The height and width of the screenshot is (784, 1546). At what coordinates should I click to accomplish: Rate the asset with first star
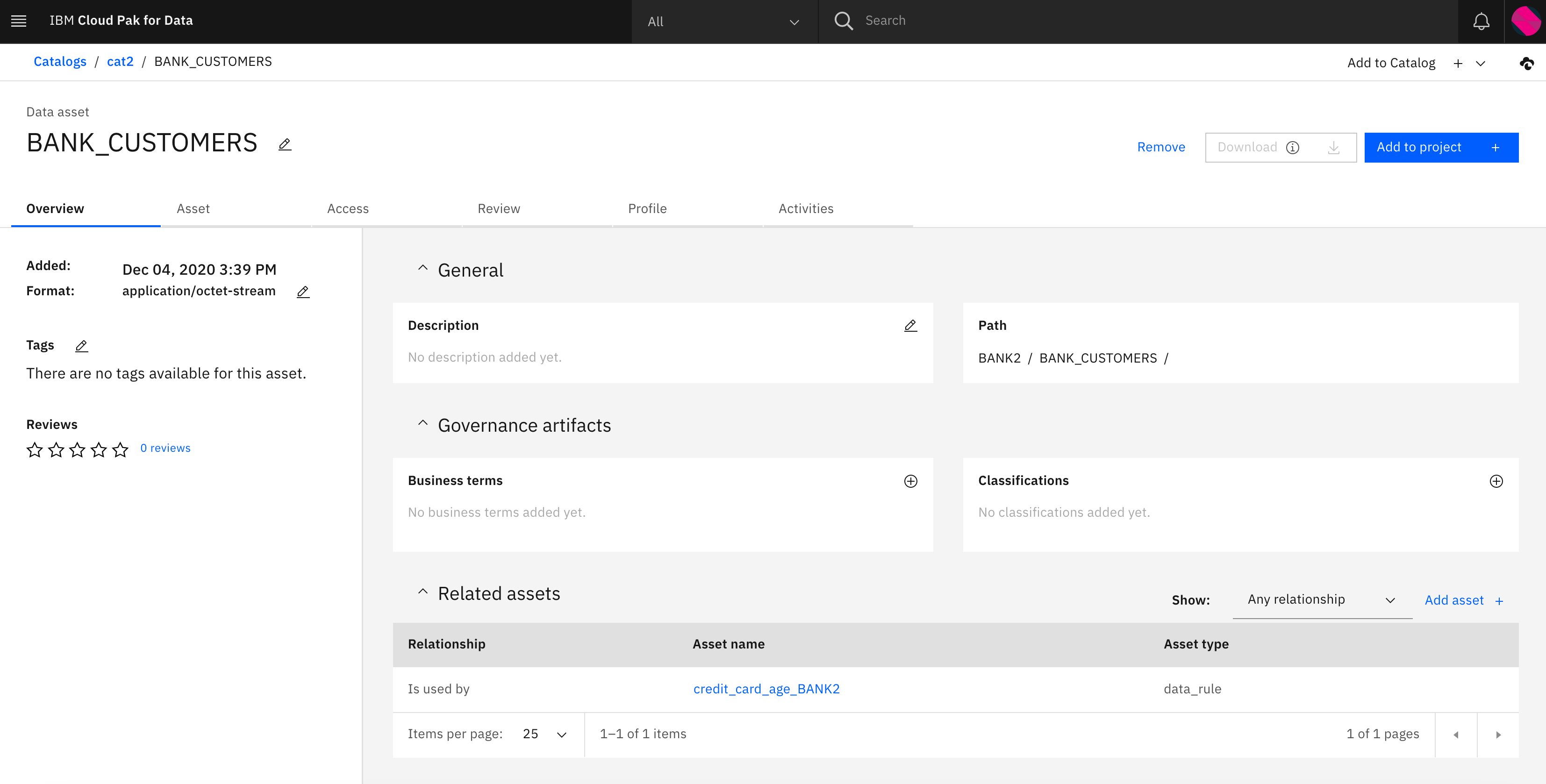35,449
